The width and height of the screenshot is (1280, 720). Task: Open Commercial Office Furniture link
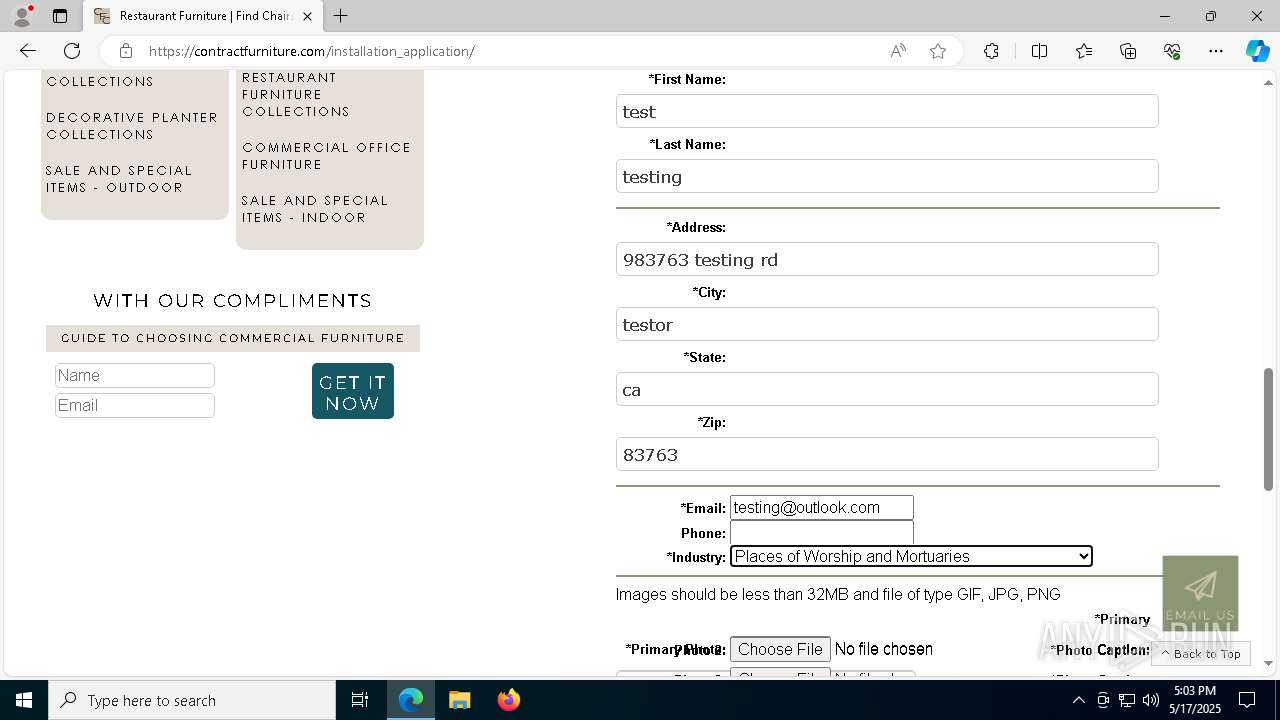tap(326, 156)
